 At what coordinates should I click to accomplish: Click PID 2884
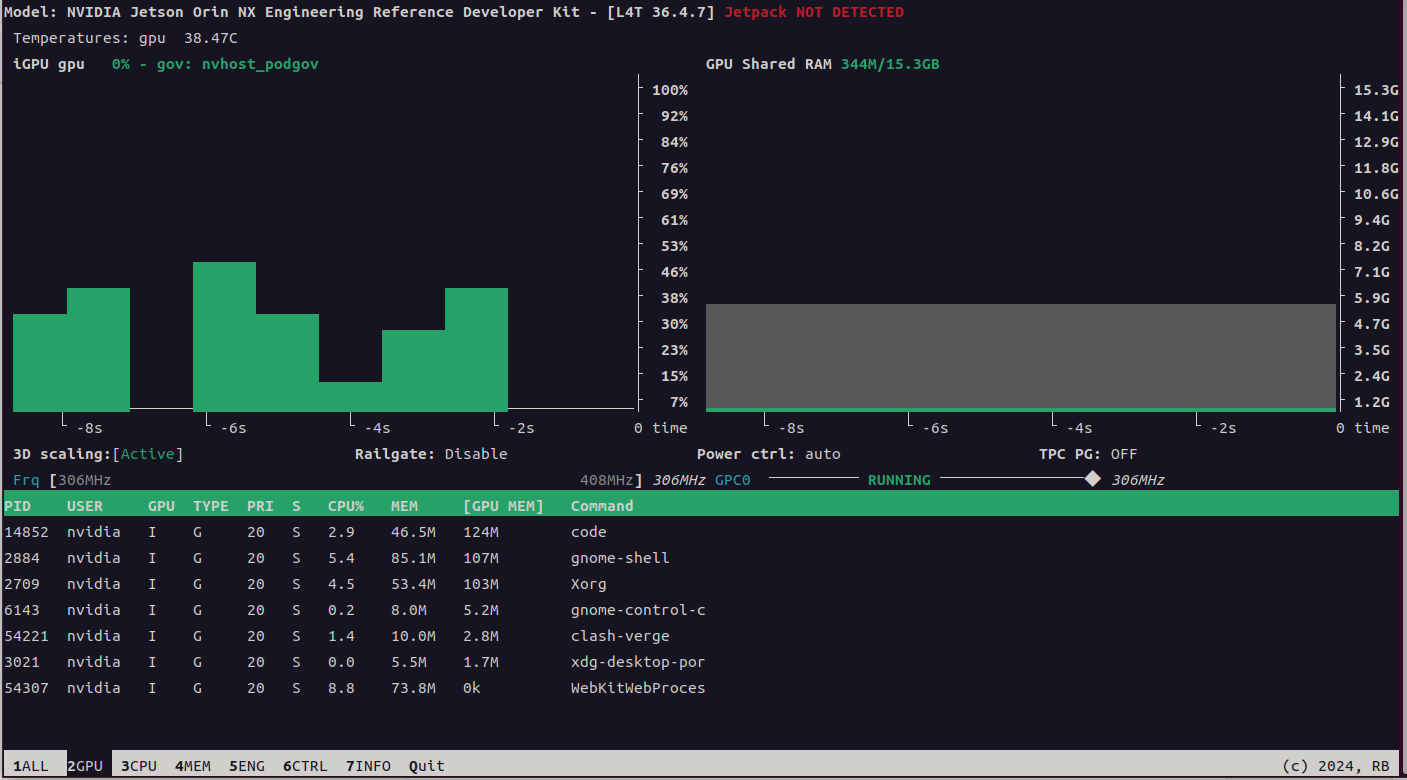[x=22, y=558]
